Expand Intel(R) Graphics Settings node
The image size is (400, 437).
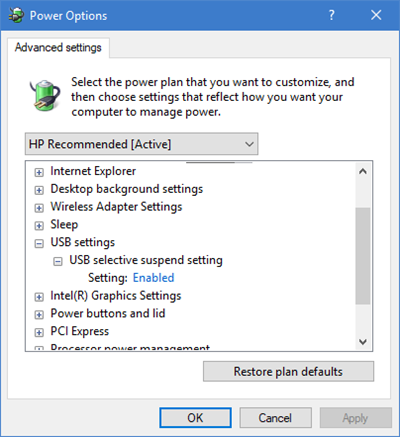pyautogui.click(x=39, y=297)
